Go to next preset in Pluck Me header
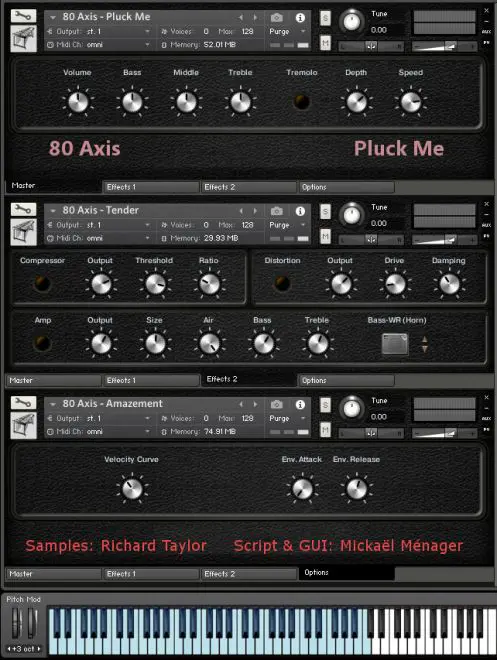The width and height of the screenshot is (497, 660). (255, 17)
